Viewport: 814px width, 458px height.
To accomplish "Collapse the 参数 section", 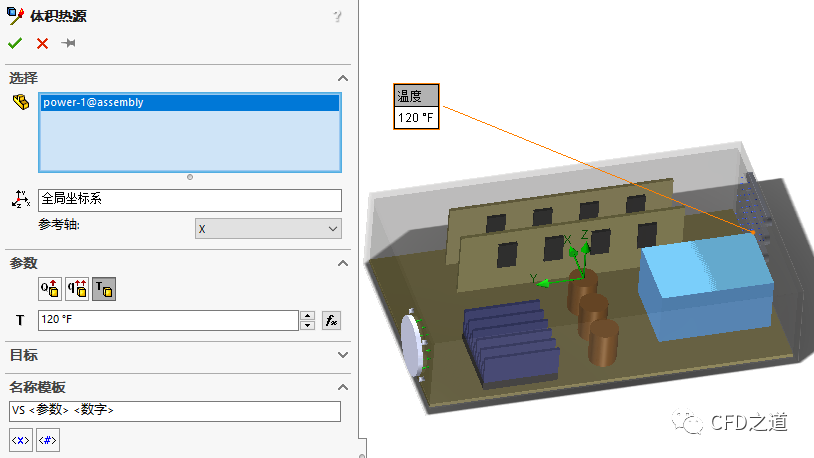I will [342, 263].
